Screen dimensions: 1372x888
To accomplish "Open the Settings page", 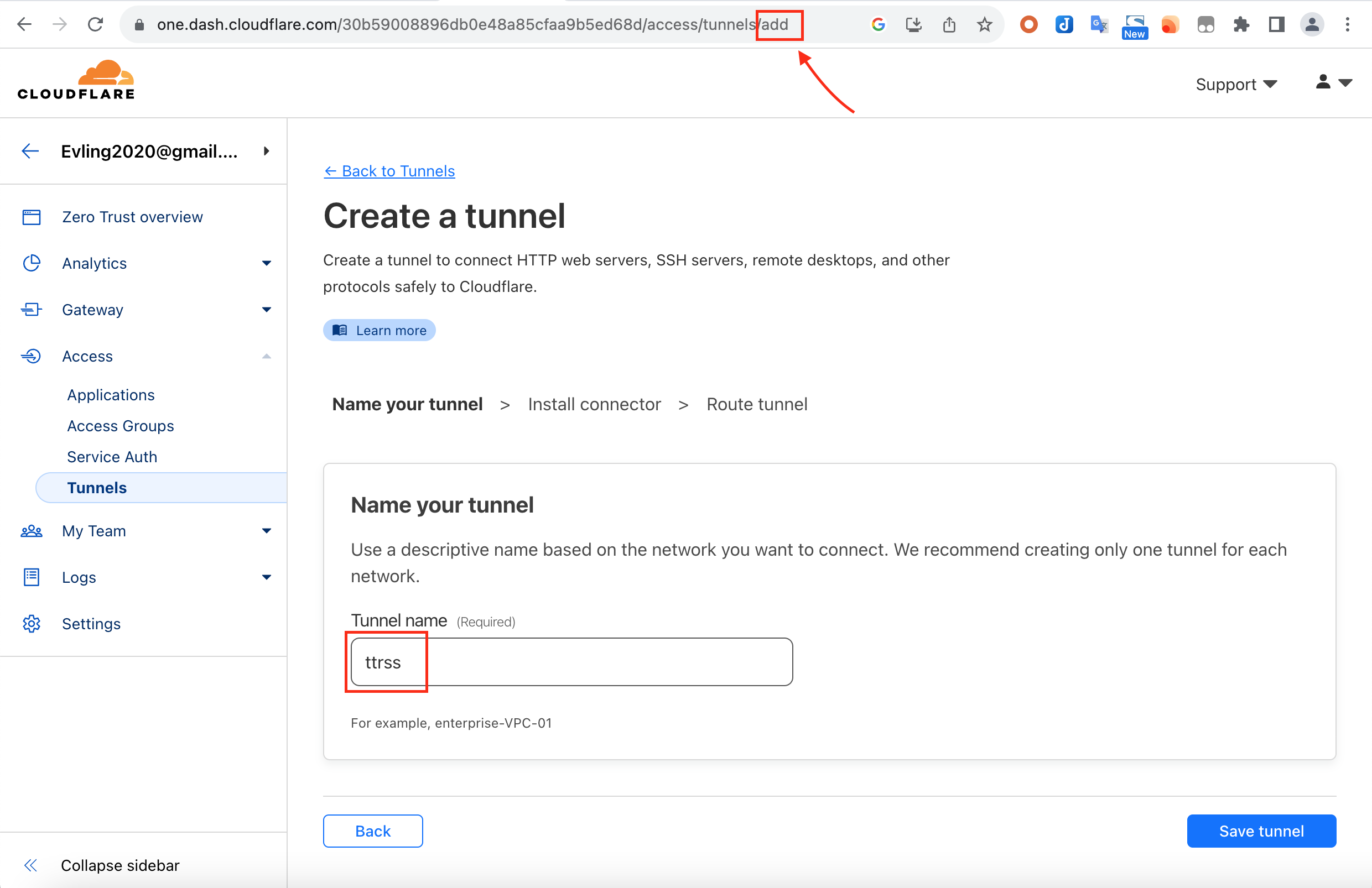I will click(x=91, y=624).
